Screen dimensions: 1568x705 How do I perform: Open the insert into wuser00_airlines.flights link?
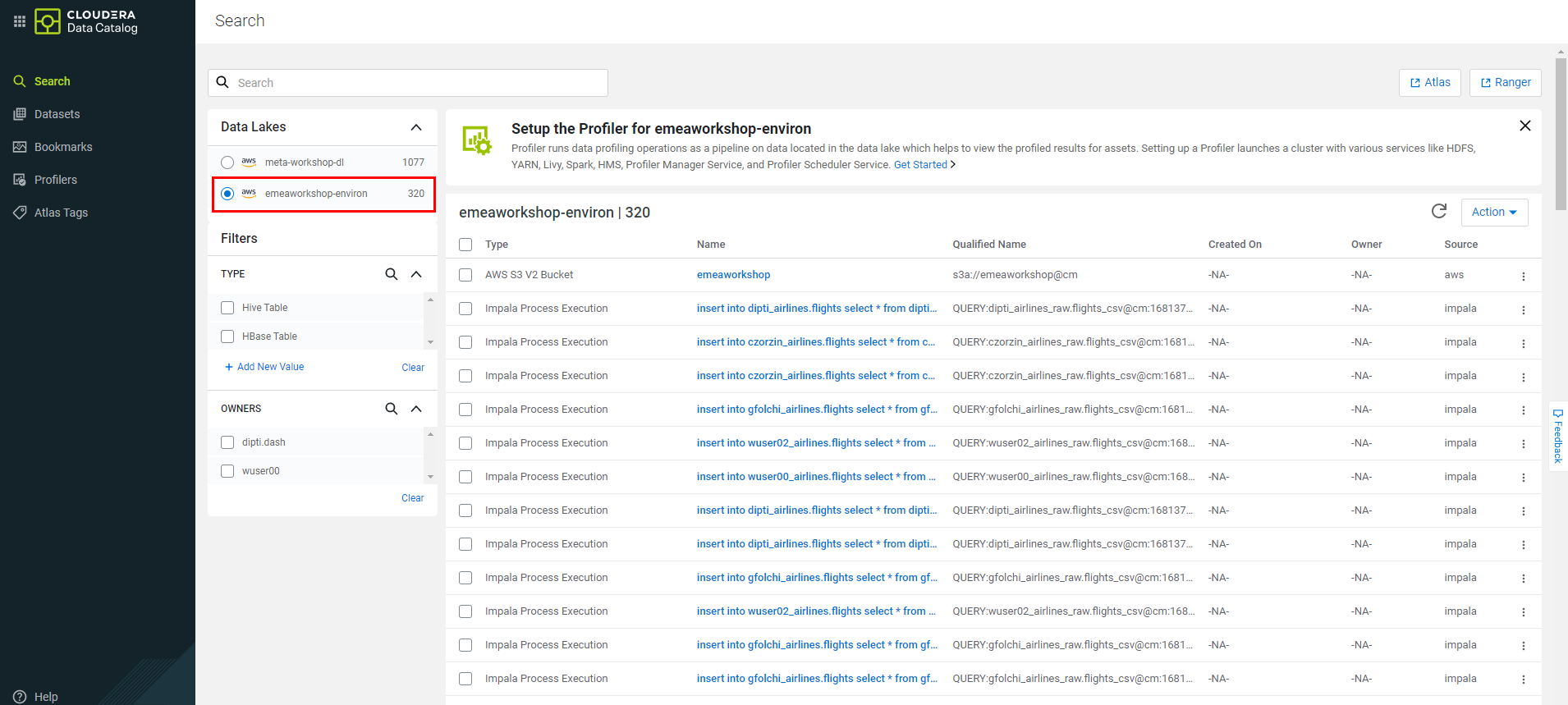coord(816,477)
